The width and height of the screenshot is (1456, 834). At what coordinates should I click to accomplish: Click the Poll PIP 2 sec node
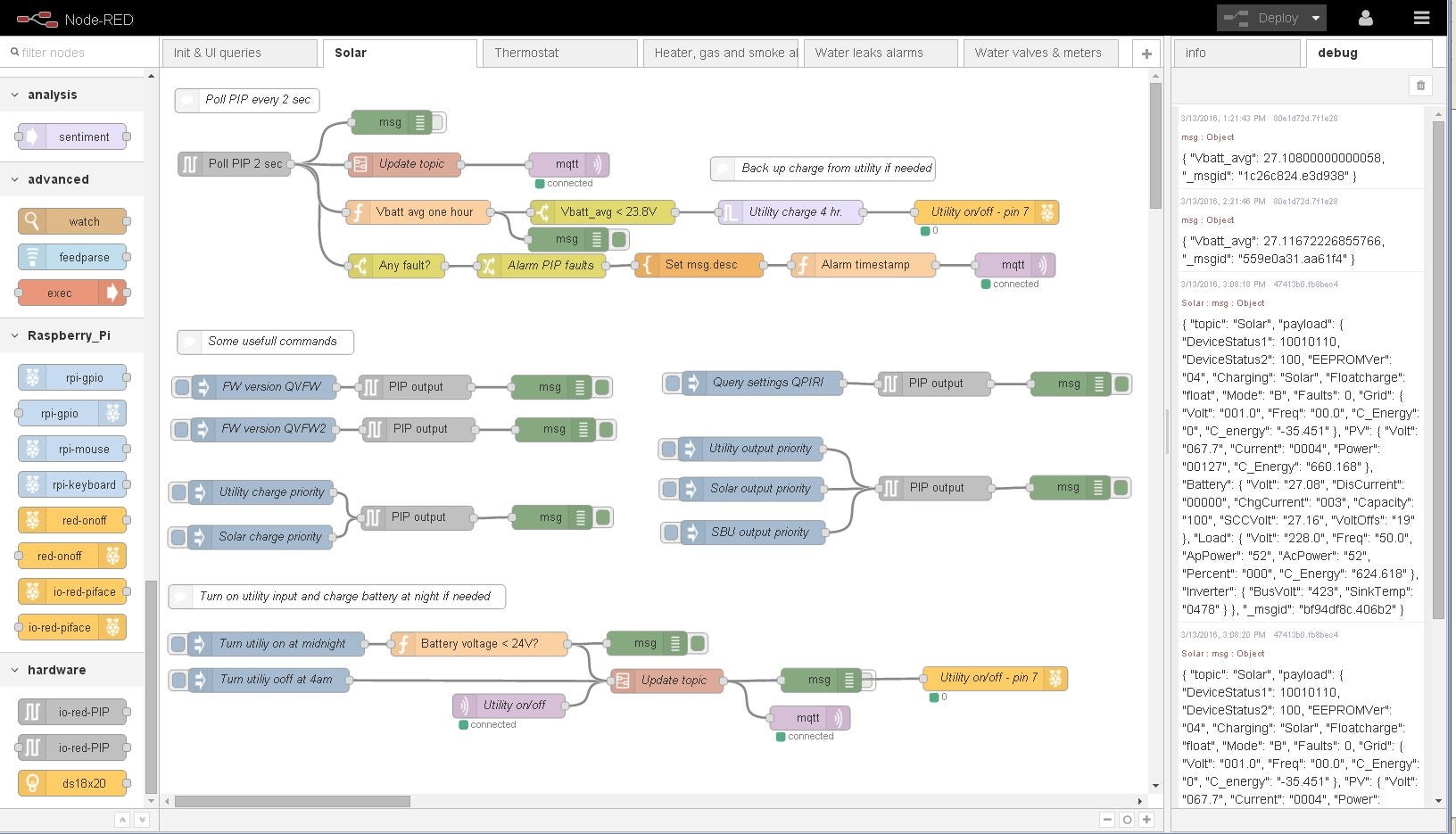click(x=235, y=163)
